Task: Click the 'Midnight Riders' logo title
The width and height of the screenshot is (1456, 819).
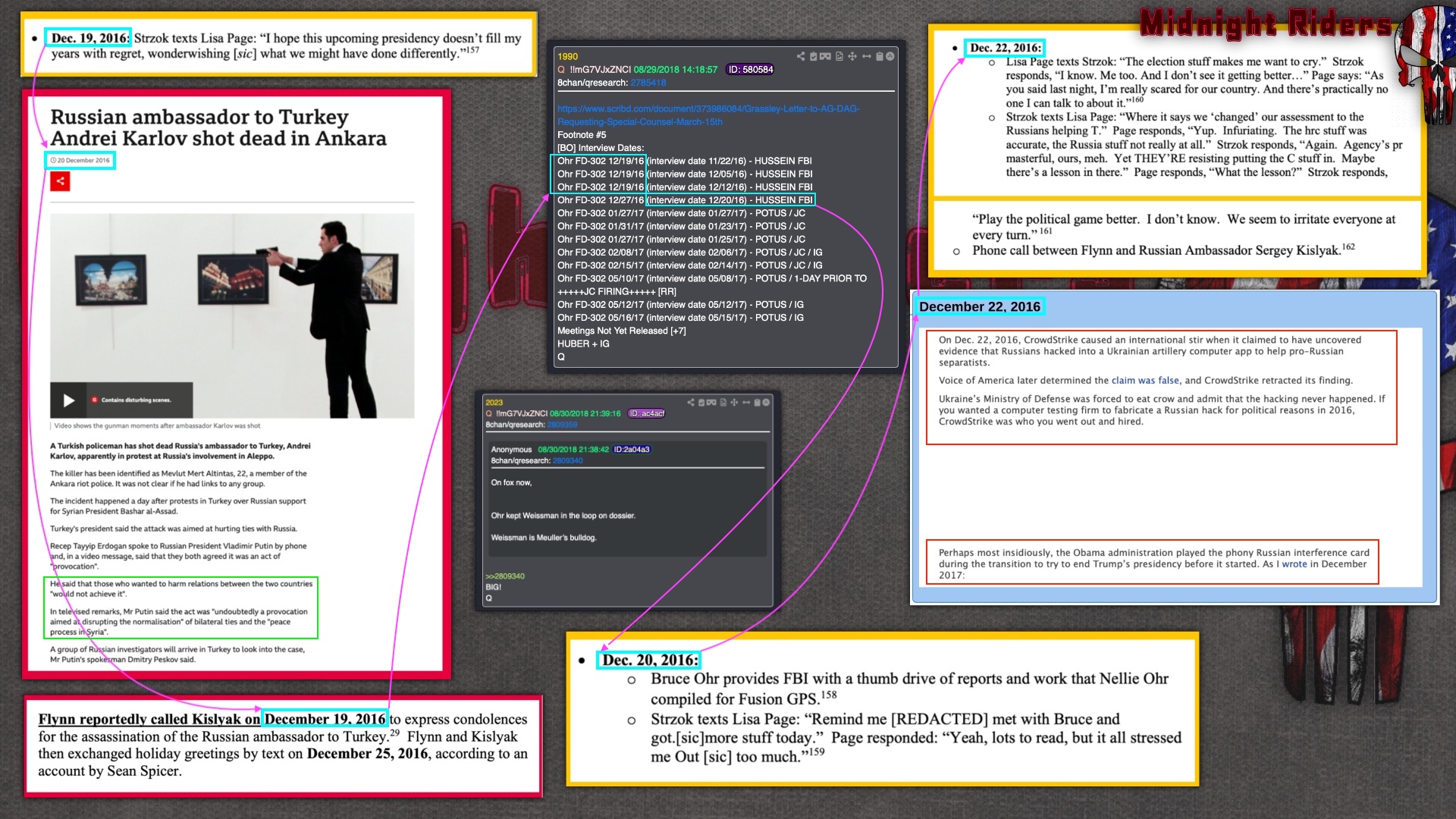Action: 1265,24
